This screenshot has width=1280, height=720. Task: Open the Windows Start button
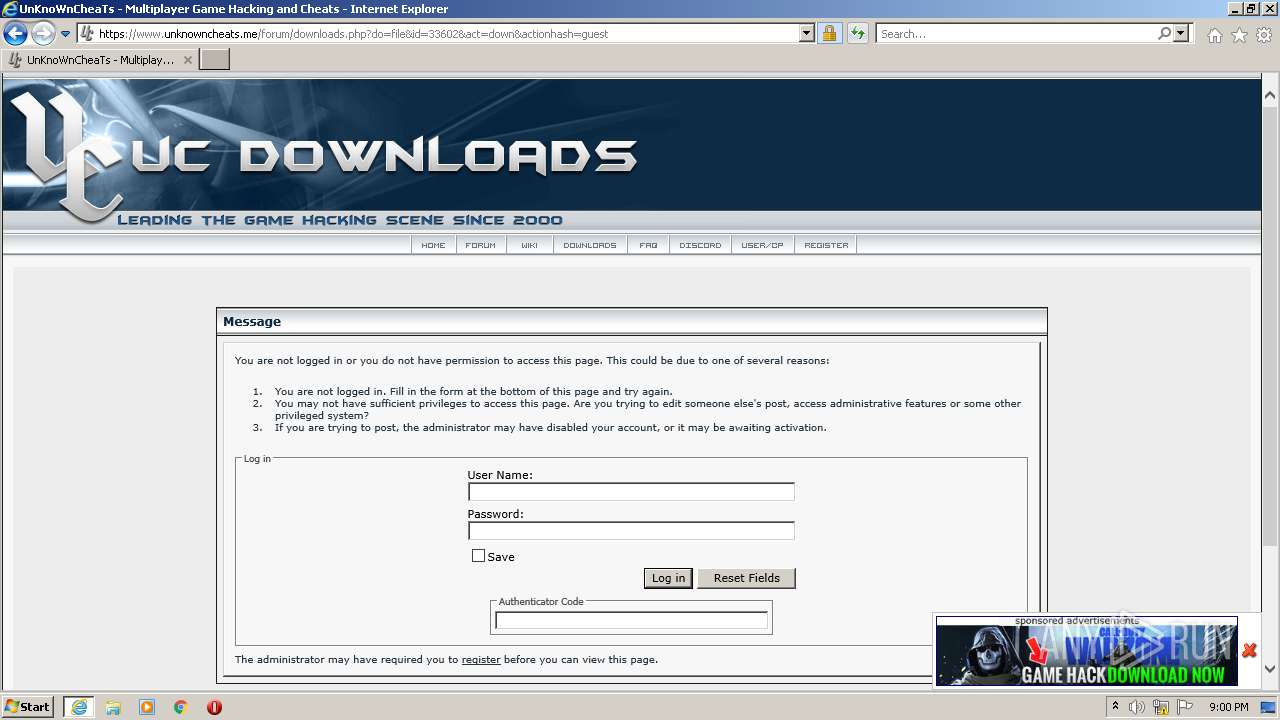point(28,707)
